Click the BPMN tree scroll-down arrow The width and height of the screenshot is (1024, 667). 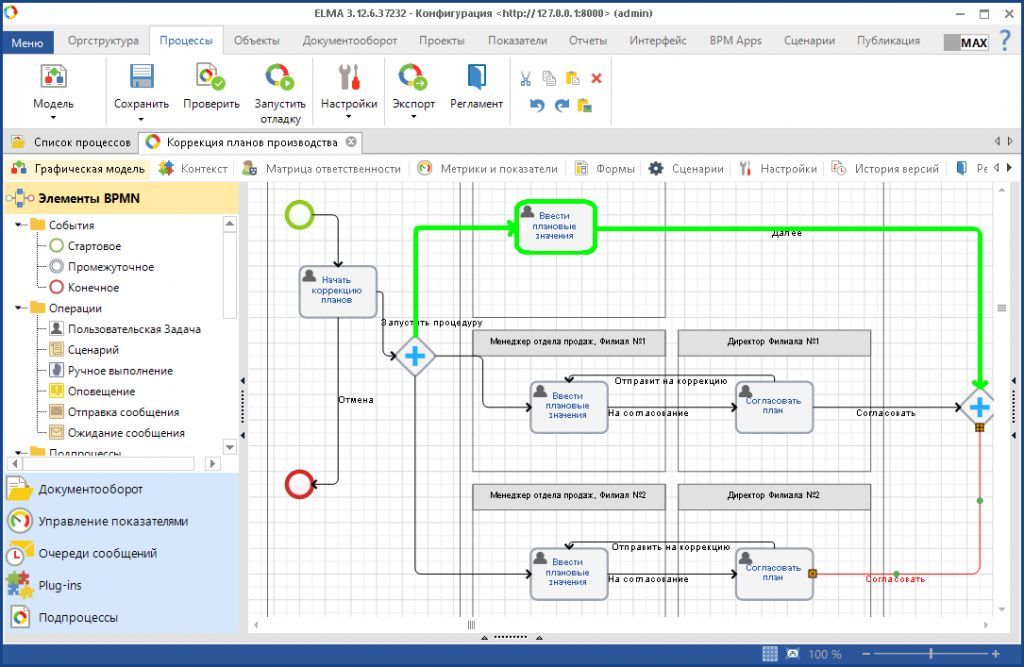[229, 447]
